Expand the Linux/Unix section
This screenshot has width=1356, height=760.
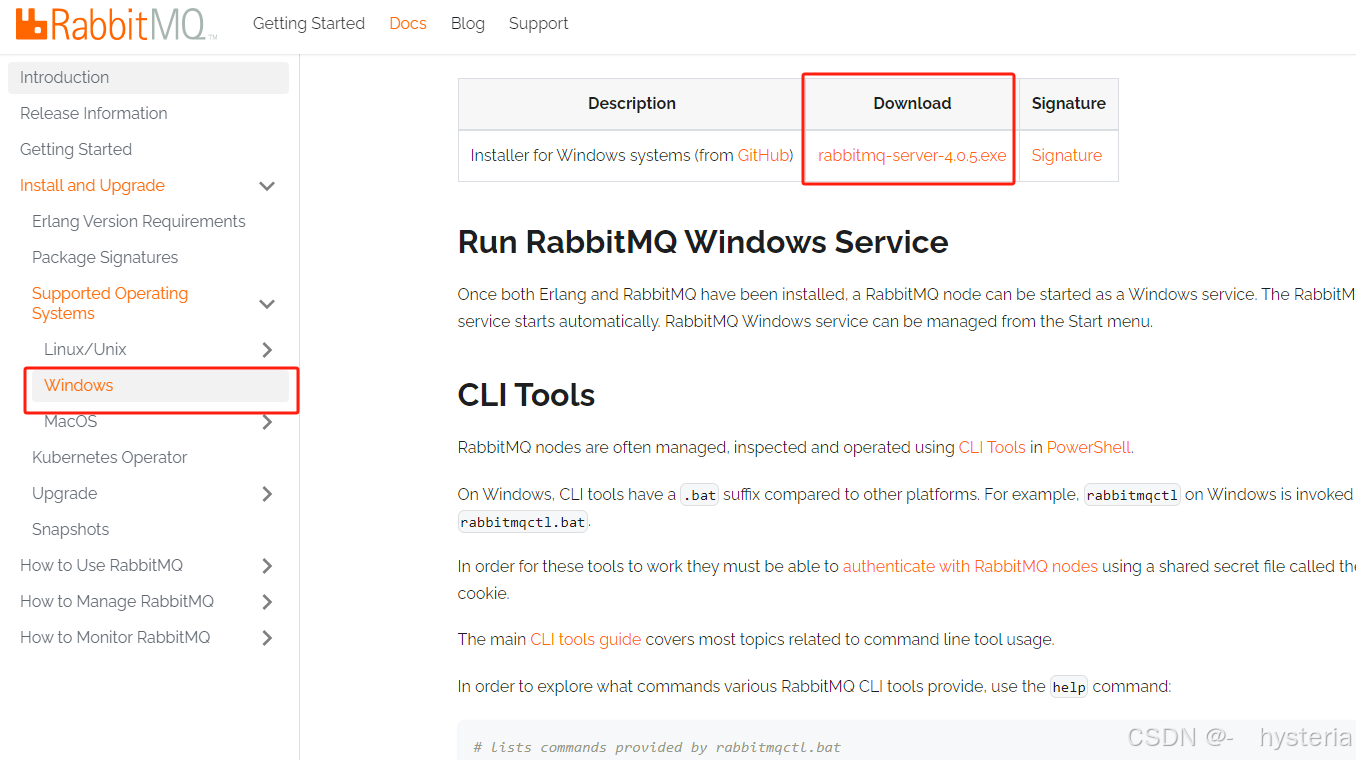click(x=267, y=349)
